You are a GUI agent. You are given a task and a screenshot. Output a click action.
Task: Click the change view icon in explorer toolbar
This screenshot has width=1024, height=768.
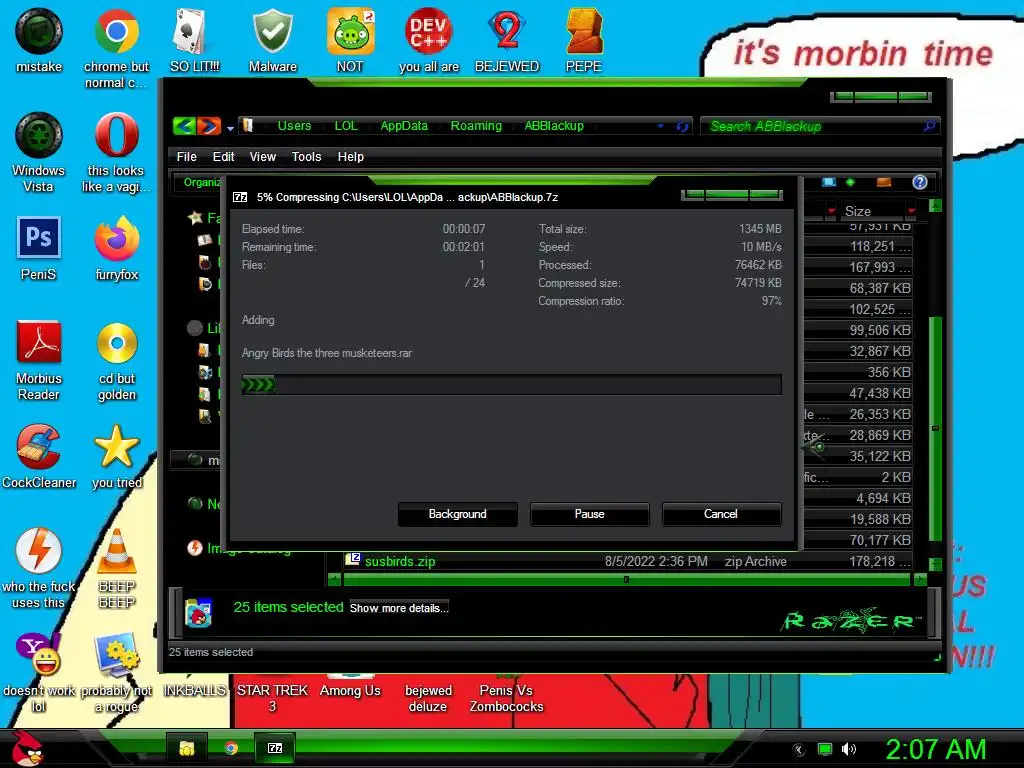pos(829,182)
